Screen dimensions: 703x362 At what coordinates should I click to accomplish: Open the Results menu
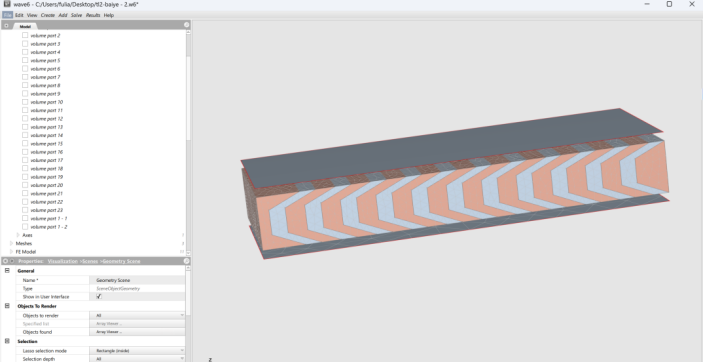pyautogui.click(x=93, y=15)
